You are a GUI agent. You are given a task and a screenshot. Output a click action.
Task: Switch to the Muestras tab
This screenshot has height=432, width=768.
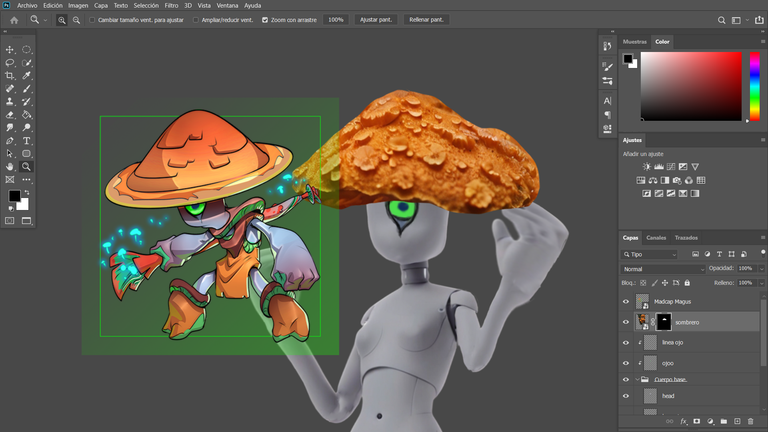click(x=635, y=42)
